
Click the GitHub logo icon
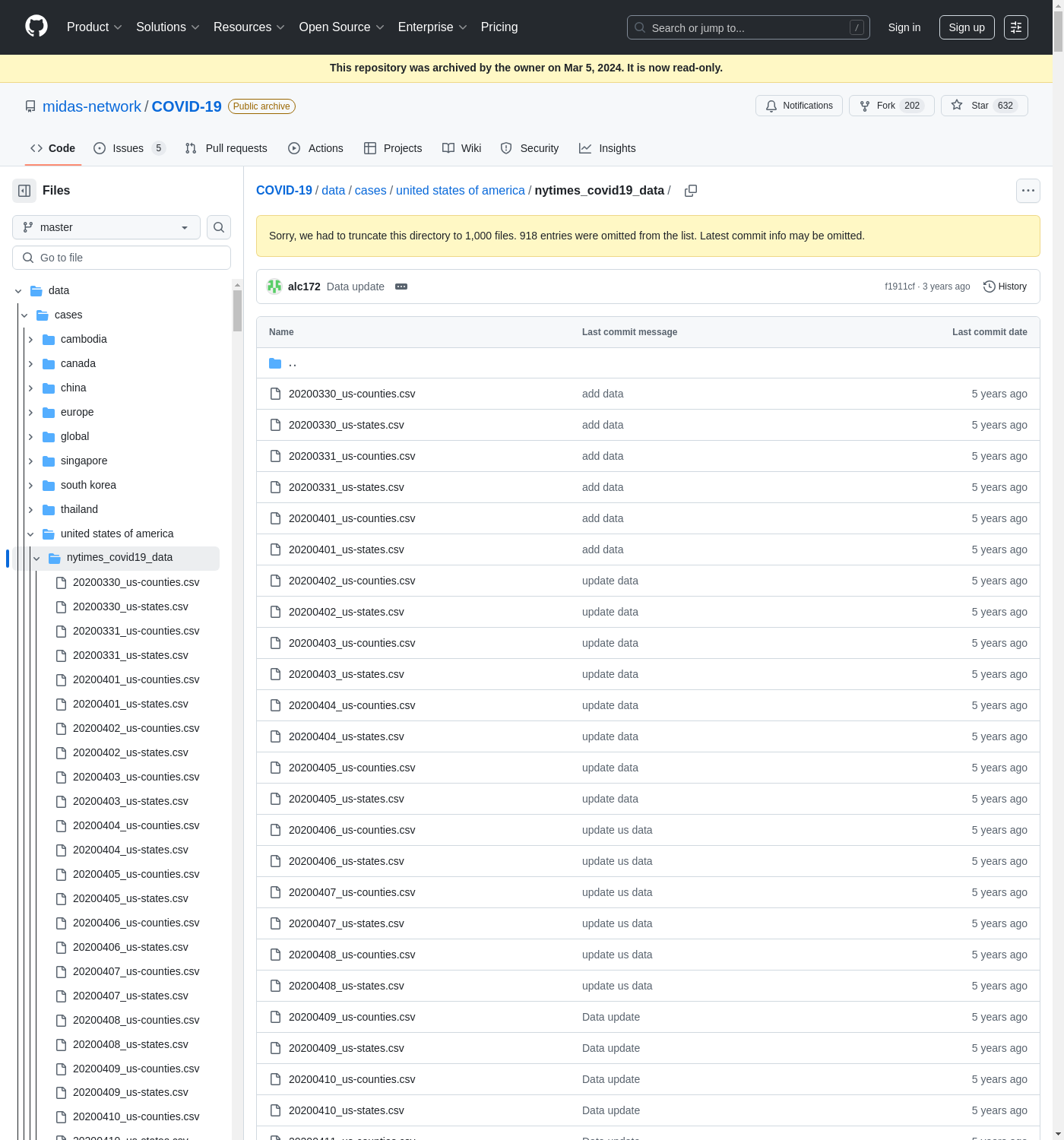[36, 27]
